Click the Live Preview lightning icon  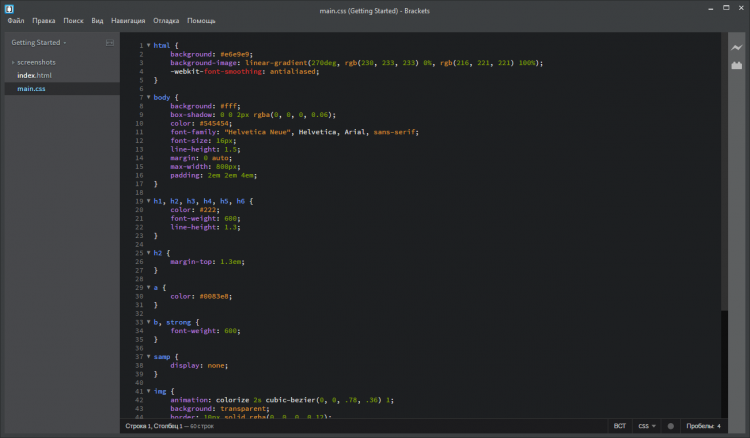(736, 47)
